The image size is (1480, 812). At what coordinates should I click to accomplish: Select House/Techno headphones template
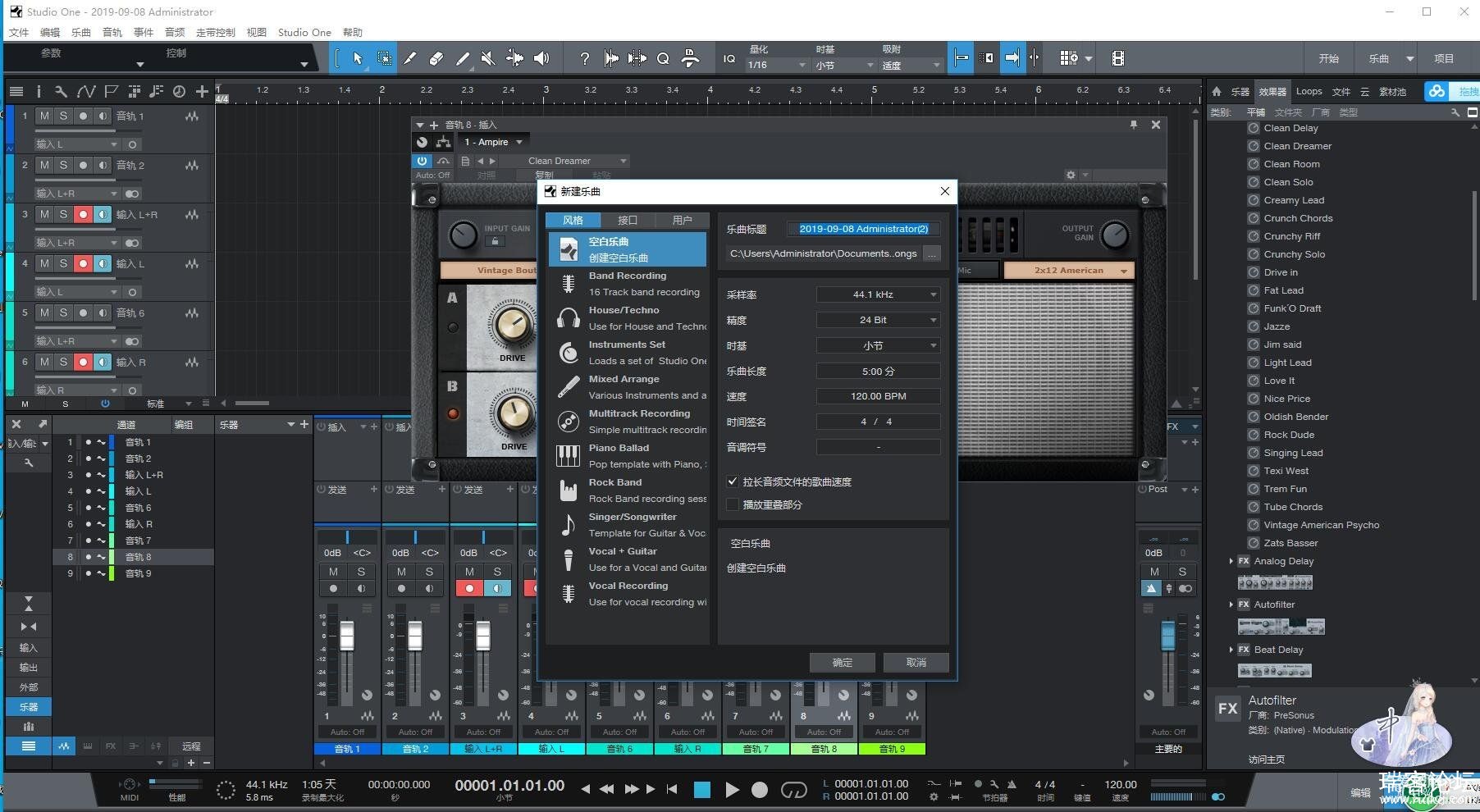(x=568, y=318)
